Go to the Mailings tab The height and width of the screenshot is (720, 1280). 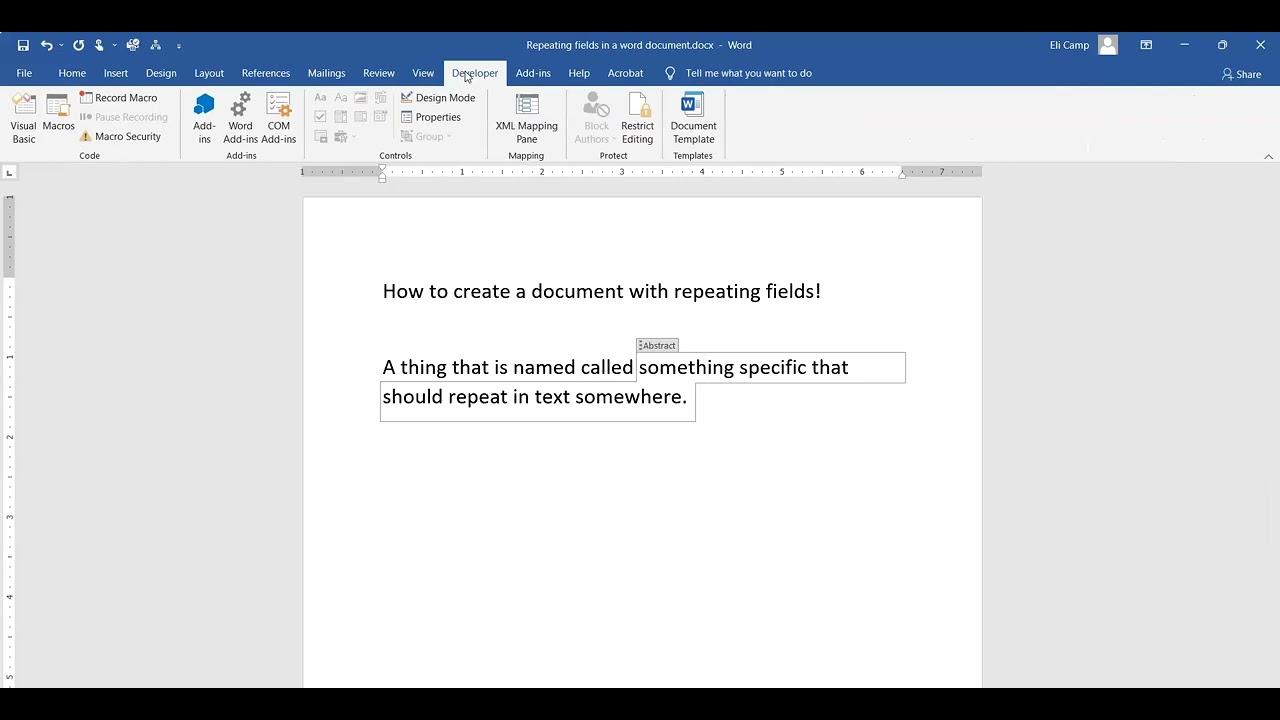coord(327,73)
